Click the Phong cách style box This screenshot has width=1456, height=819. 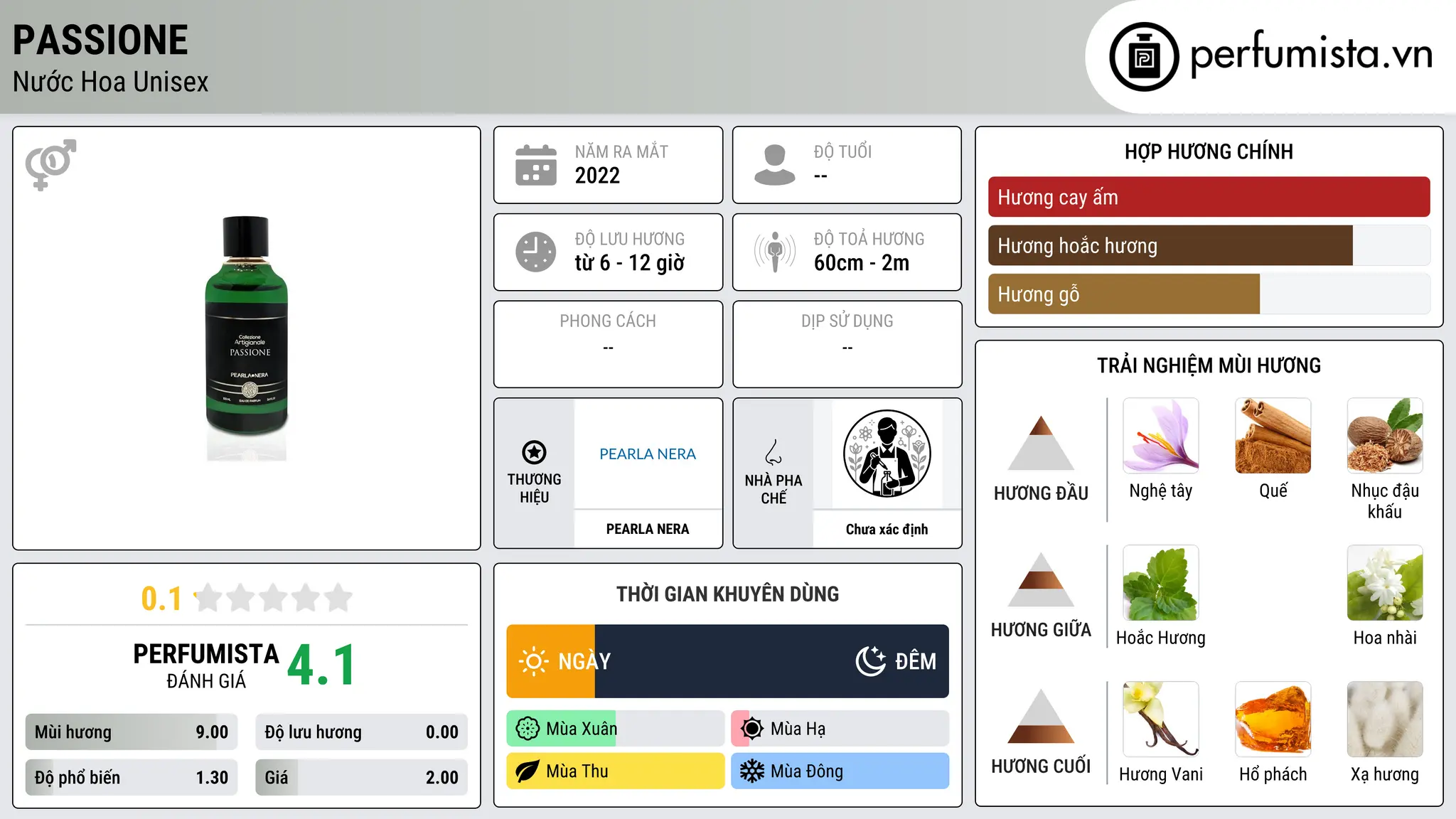click(608, 344)
